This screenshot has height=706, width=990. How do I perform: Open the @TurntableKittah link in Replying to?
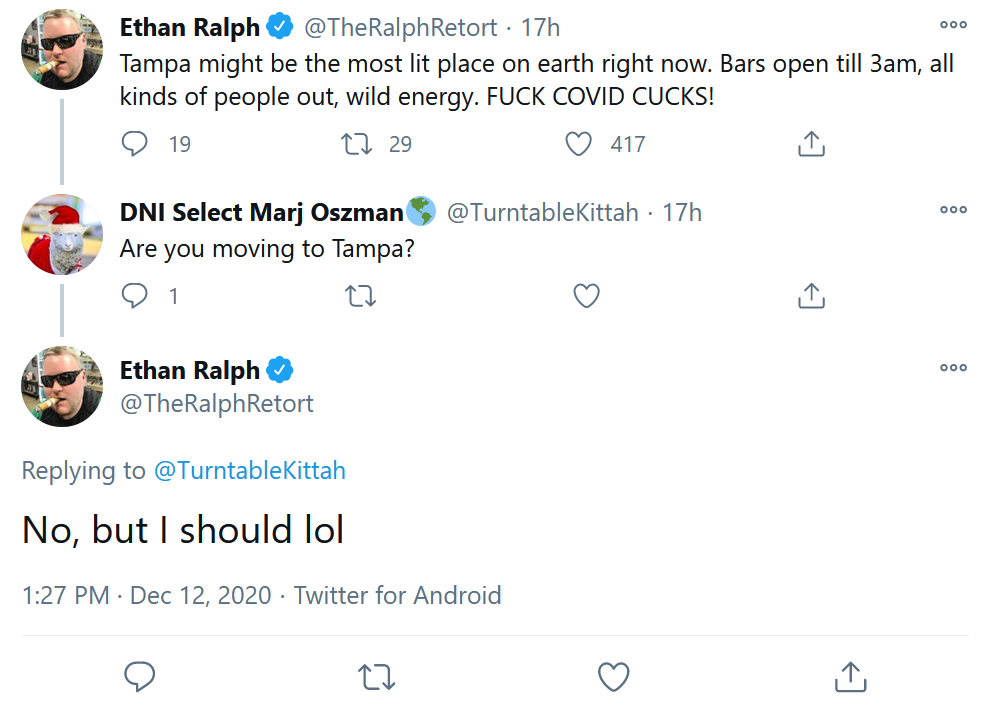point(250,471)
